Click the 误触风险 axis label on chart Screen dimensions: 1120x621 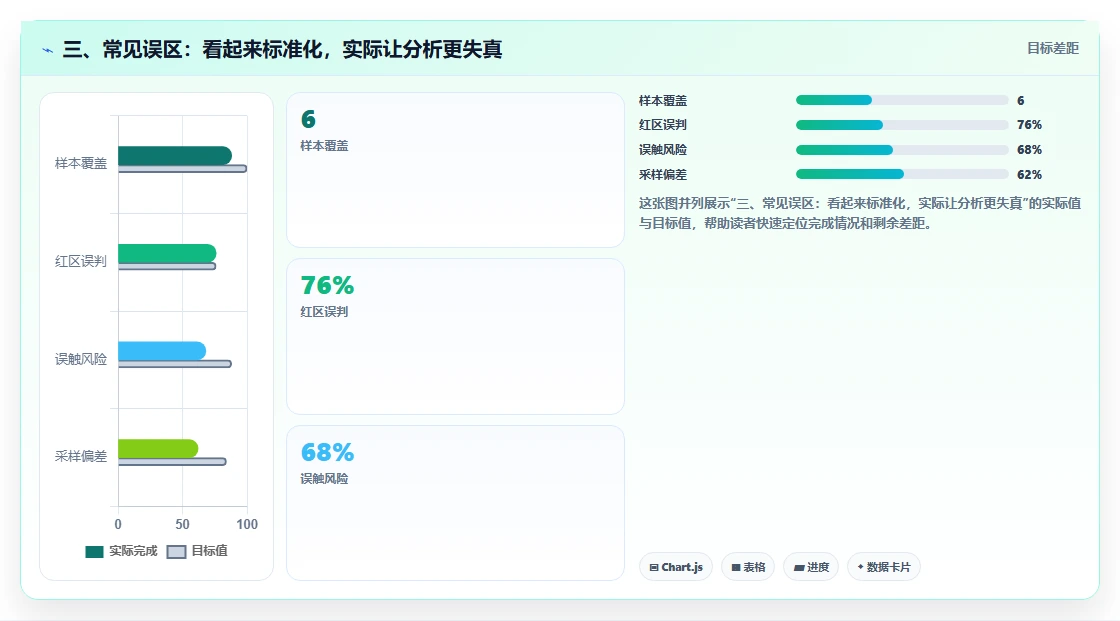(81, 359)
